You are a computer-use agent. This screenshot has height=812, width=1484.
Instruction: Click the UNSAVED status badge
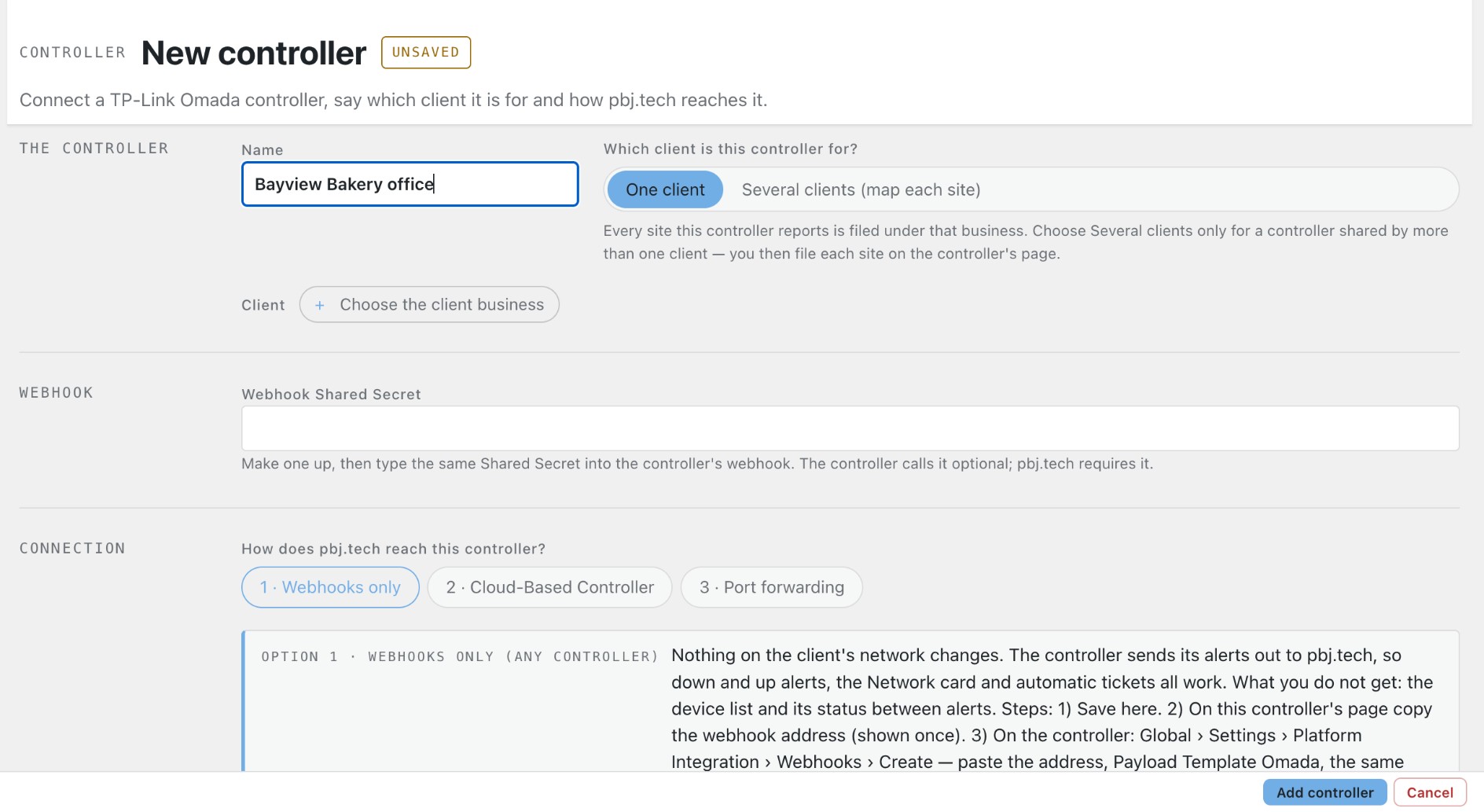click(426, 53)
